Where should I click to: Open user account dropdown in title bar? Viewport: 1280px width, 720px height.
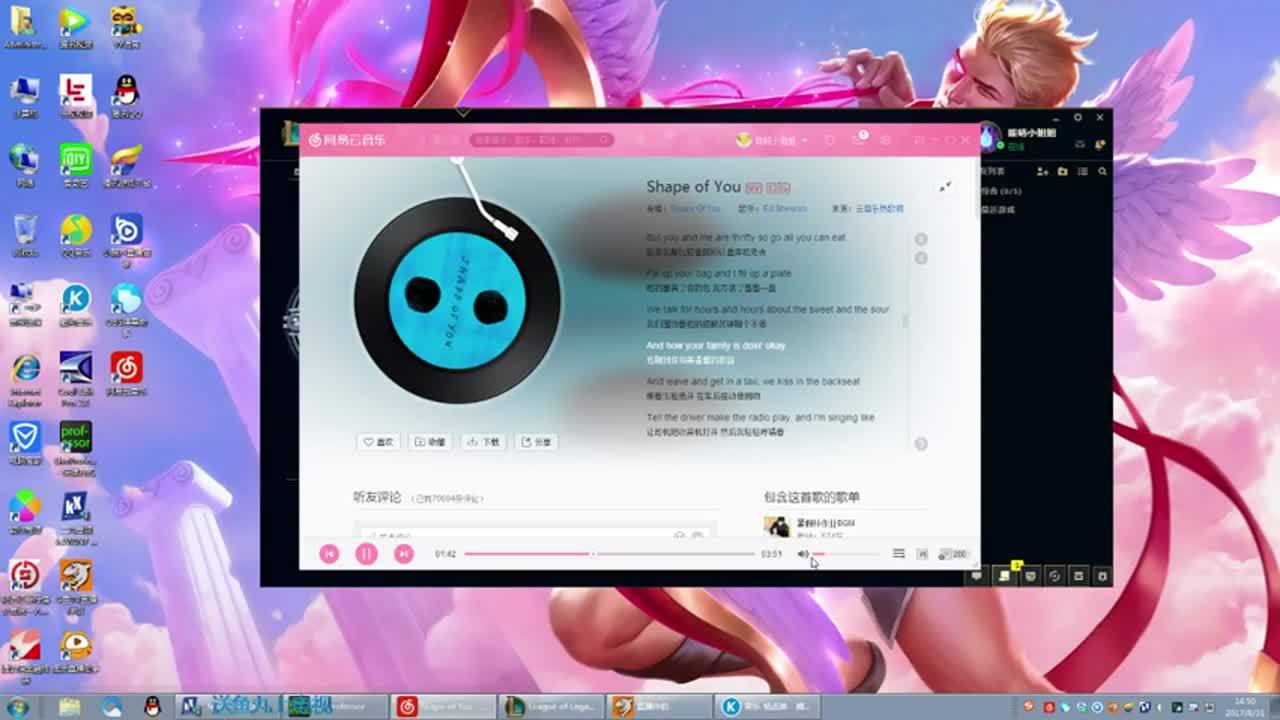[x=772, y=141]
